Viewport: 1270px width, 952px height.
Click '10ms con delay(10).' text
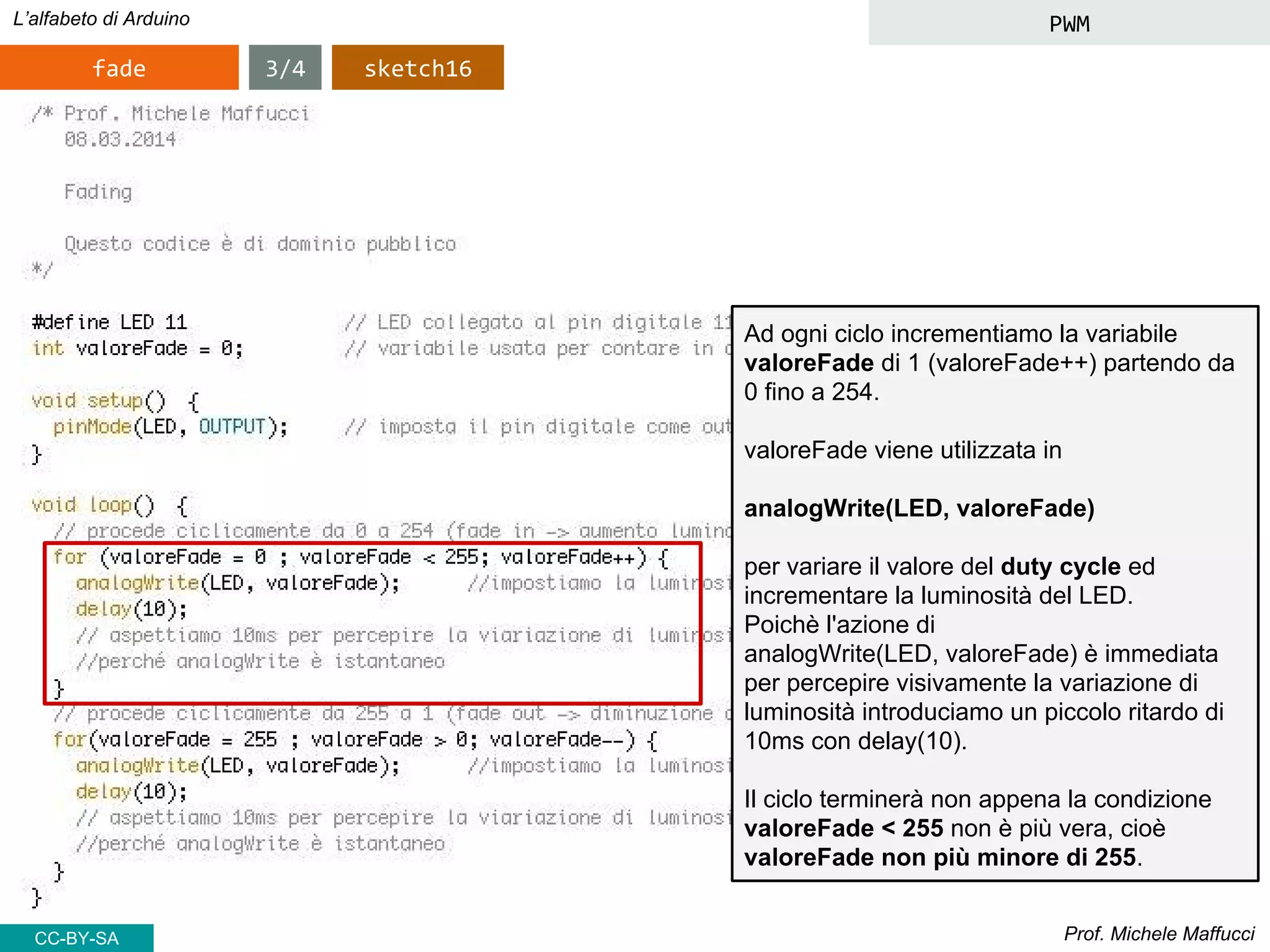point(856,741)
